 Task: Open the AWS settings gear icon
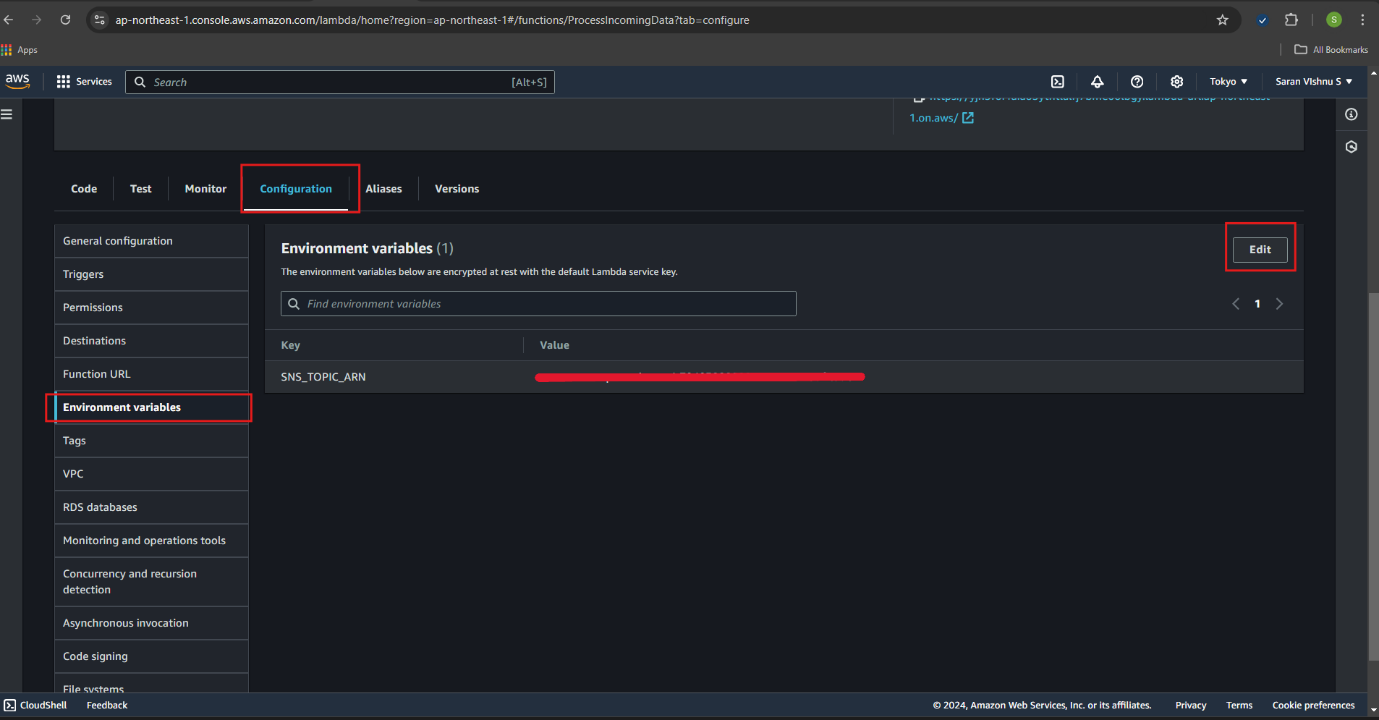[x=1177, y=82]
